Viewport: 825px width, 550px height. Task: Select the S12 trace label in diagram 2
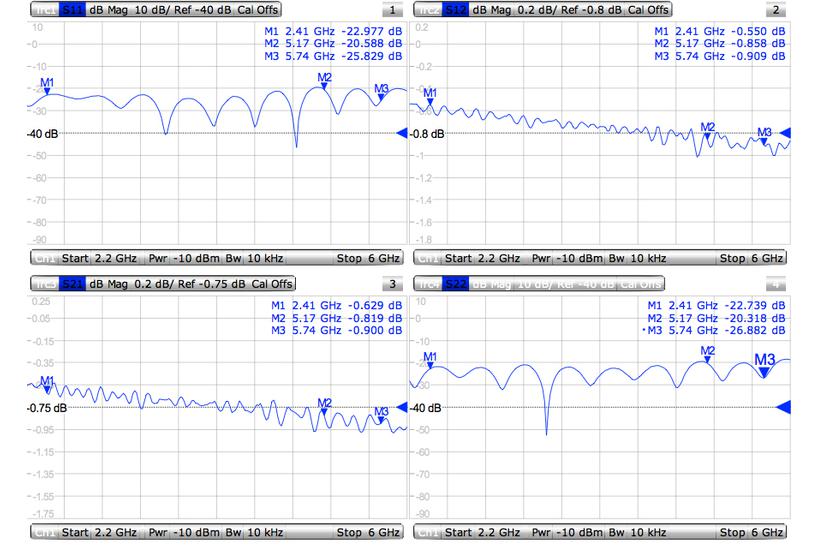(x=455, y=9)
